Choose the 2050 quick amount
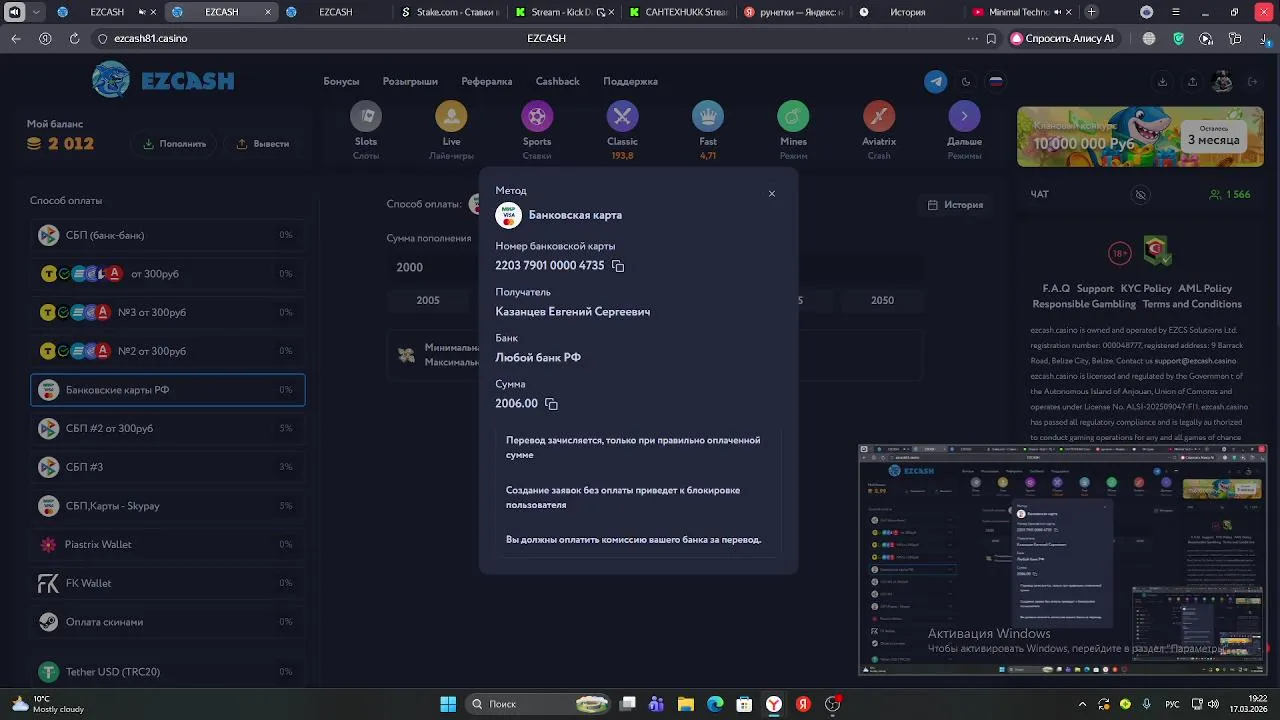The width and height of the screenshot is (1280, 720). point(882,300)
